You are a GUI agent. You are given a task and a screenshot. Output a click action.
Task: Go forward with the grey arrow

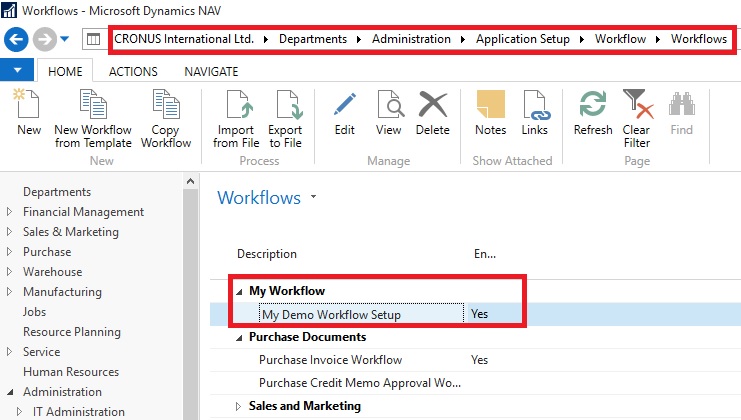(44, 39)
